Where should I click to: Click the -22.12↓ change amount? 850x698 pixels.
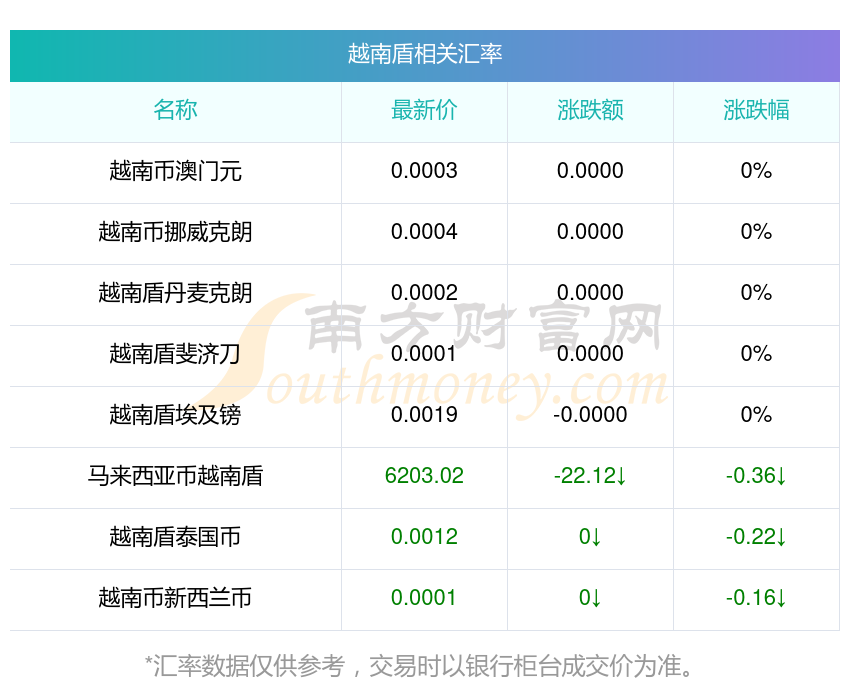click(590, 476)
